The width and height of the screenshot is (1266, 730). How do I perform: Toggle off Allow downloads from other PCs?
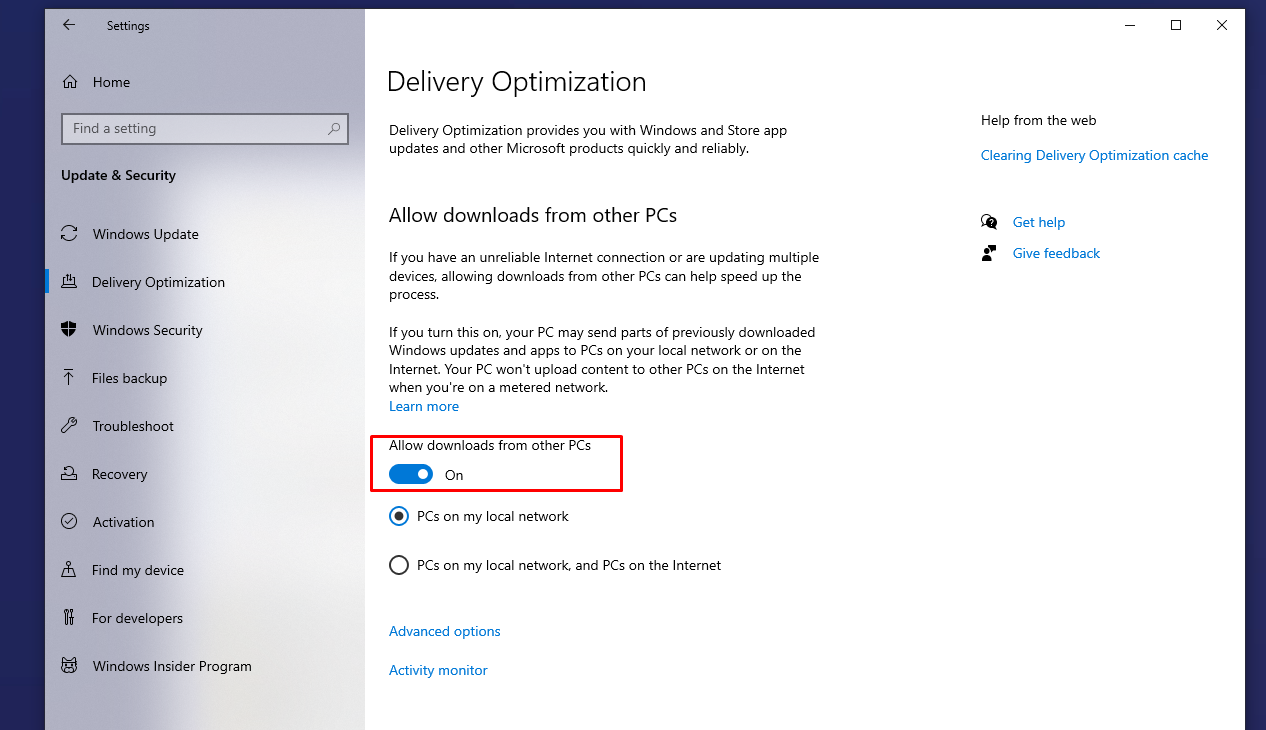(x=410, y=474)
